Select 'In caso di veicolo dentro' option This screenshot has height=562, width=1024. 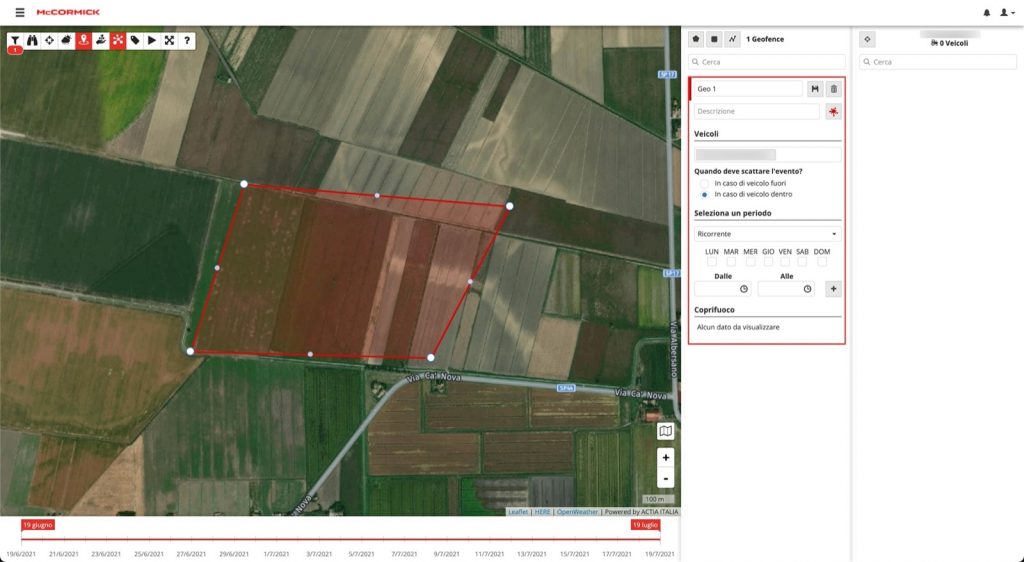704,195
